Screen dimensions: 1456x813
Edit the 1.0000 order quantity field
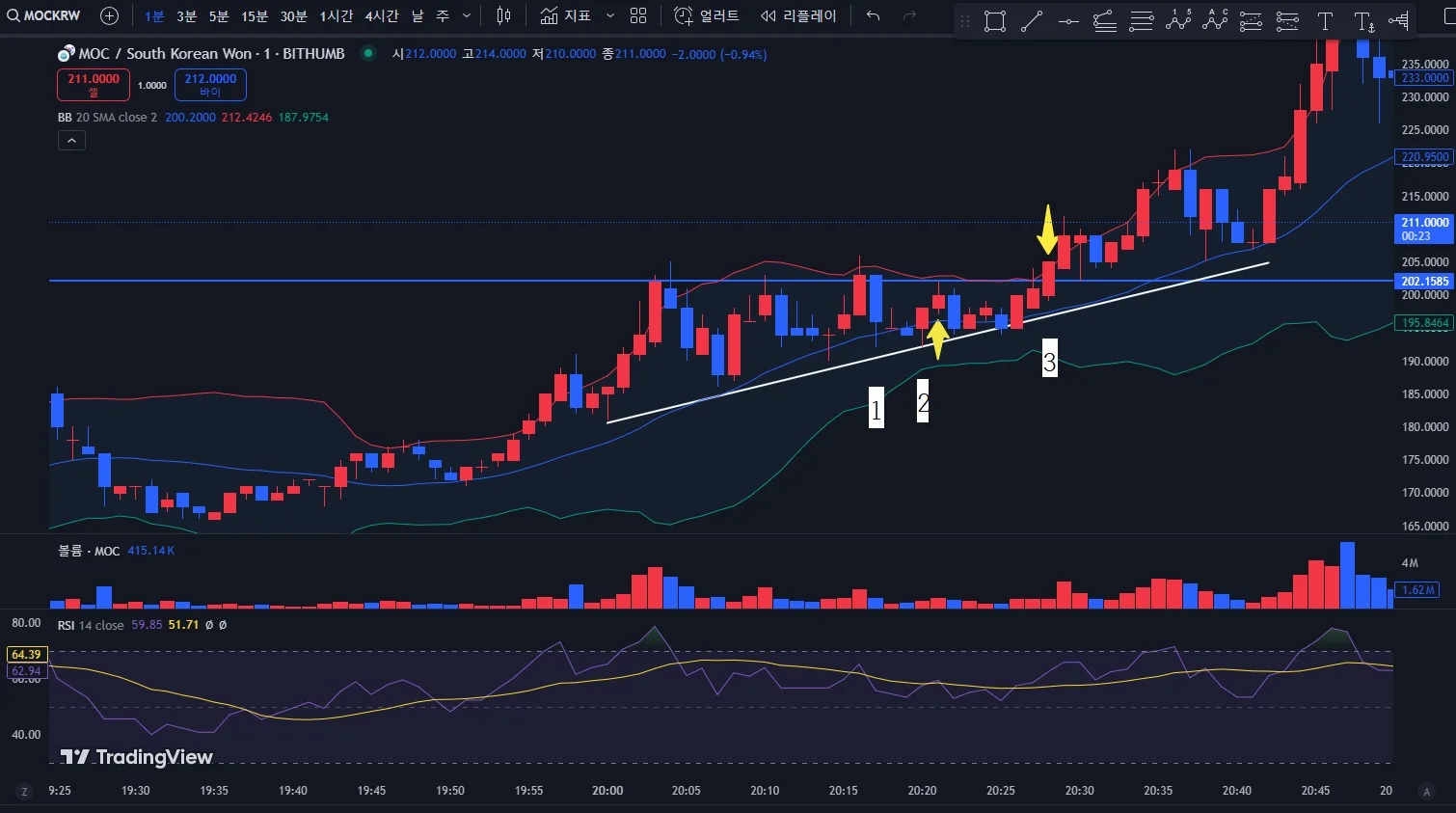152,86
